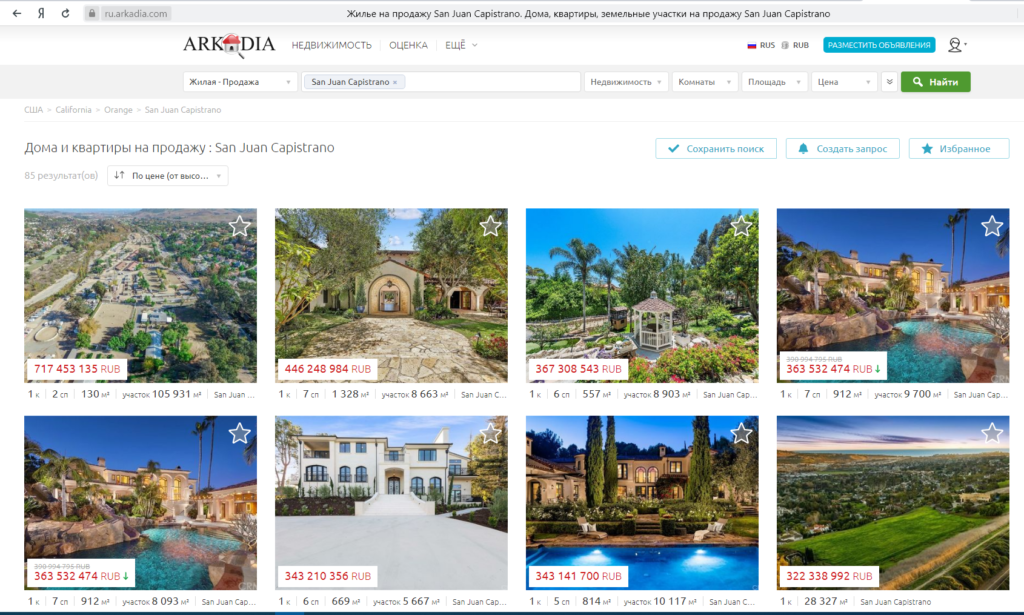Star the 446 248 984 RUB listing
This screenshot has height=615, width=1024.
point(490,226)
